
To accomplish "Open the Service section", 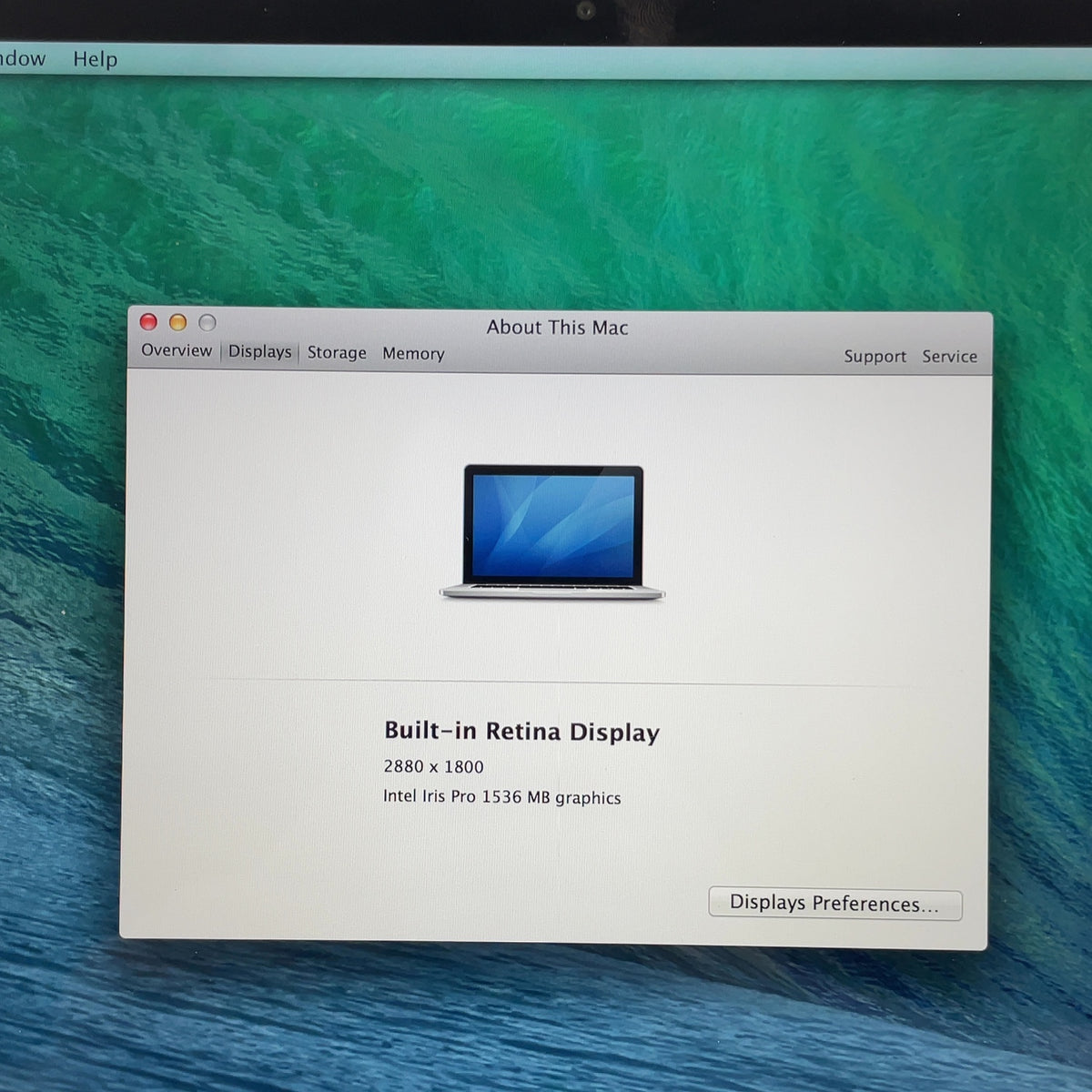I will 949,357.
